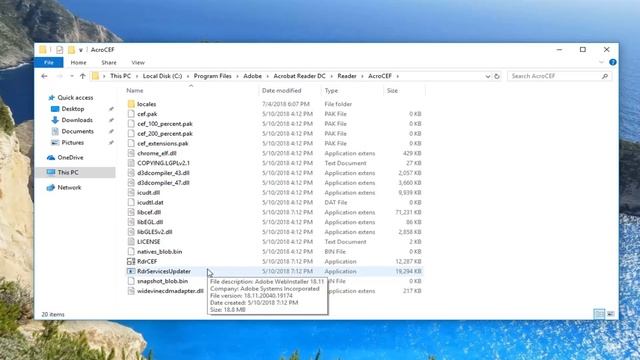The height and width of the screenshot is (360, 640).
Task: Click Adobe breadcrumb in address bar
Action: point(252,76)
